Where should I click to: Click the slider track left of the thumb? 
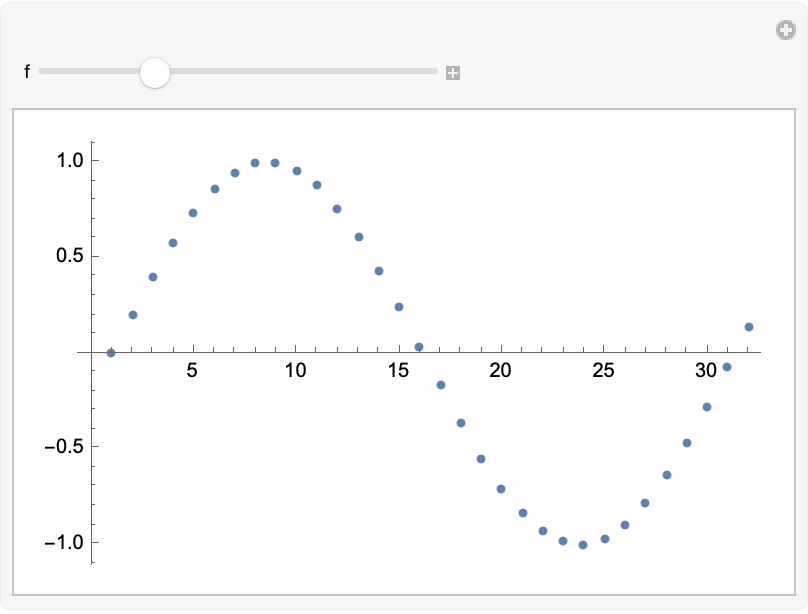tap(90, 72)
